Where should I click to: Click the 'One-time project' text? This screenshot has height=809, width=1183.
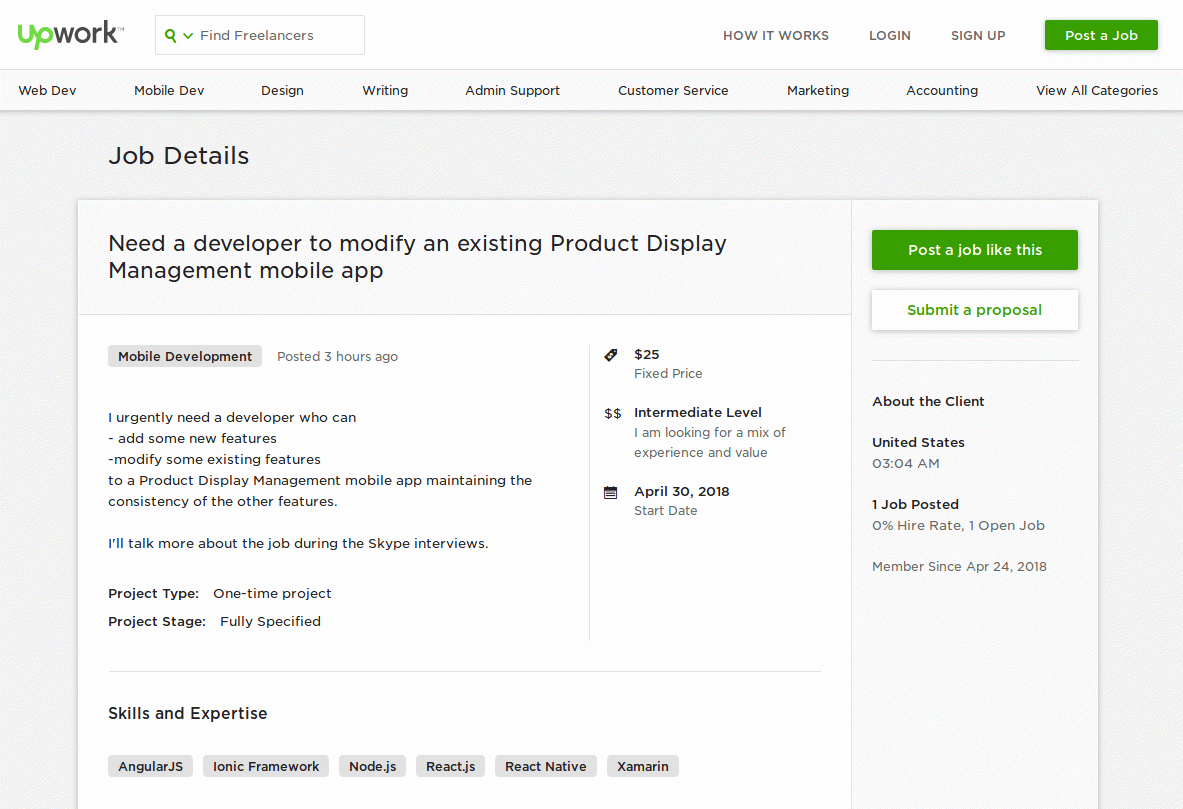[x=272, y=593]
